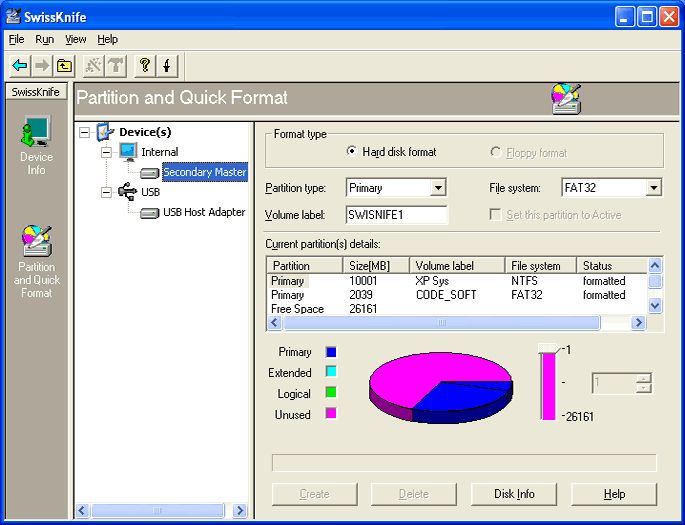Open the Partition type dropdown

(x=438, y=188)
